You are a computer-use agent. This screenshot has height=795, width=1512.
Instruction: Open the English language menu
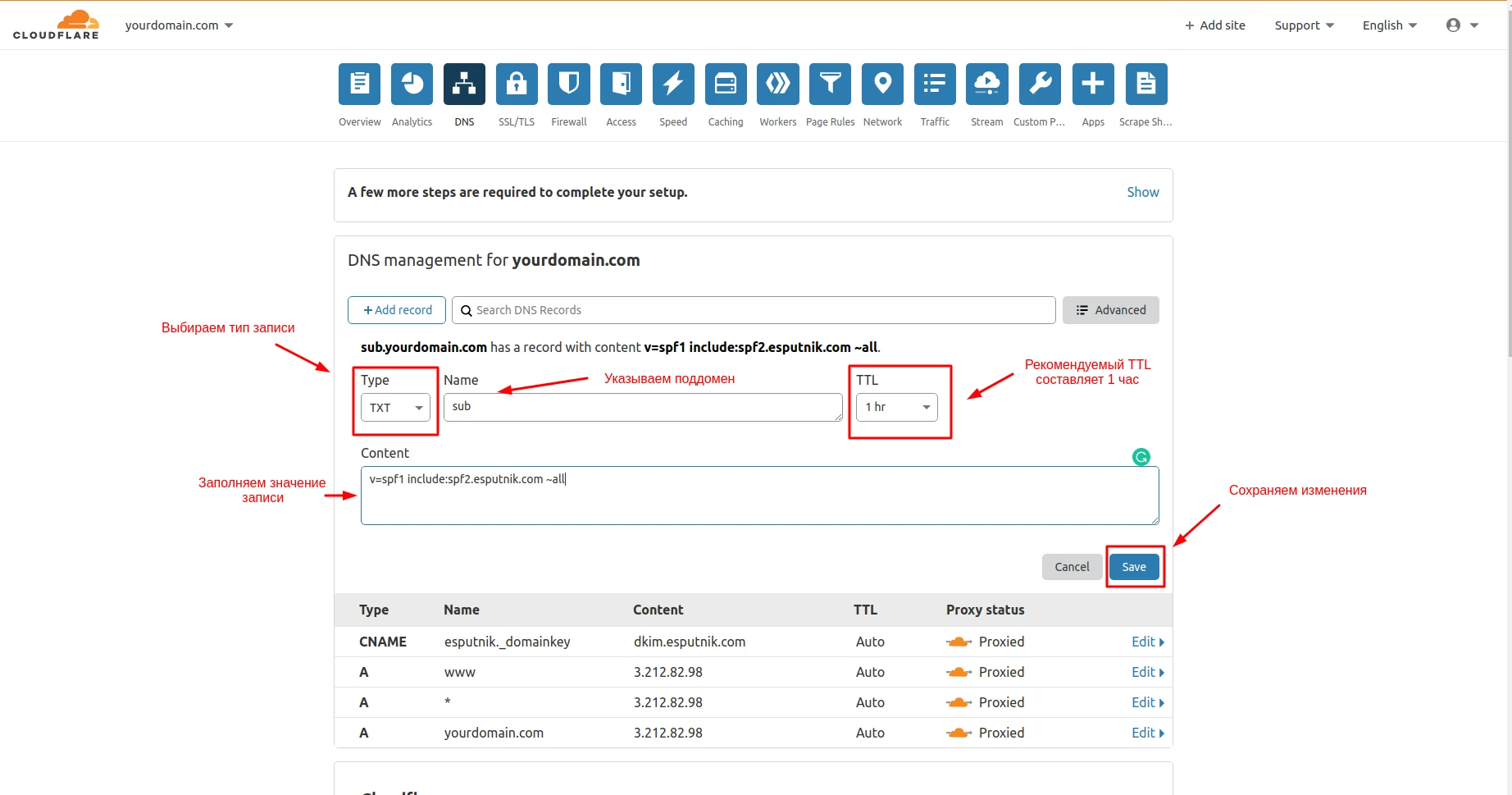1389,25
